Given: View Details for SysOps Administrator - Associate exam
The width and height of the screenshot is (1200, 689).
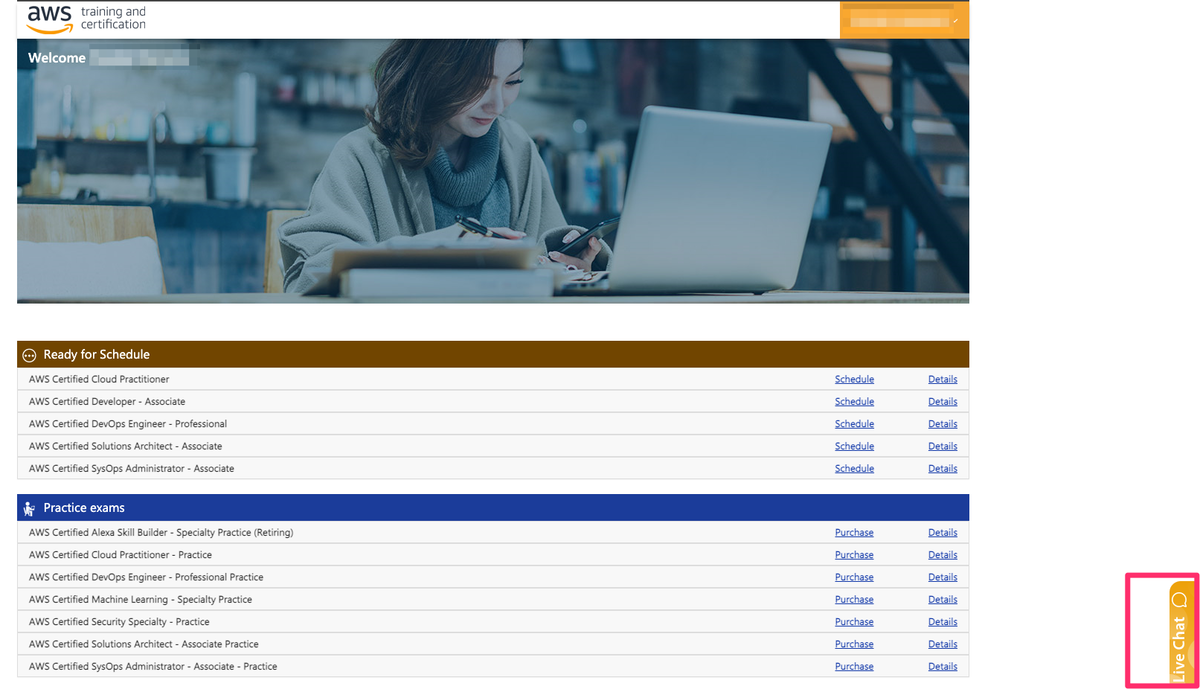Looking at the screenshot, I should point(942,469).
